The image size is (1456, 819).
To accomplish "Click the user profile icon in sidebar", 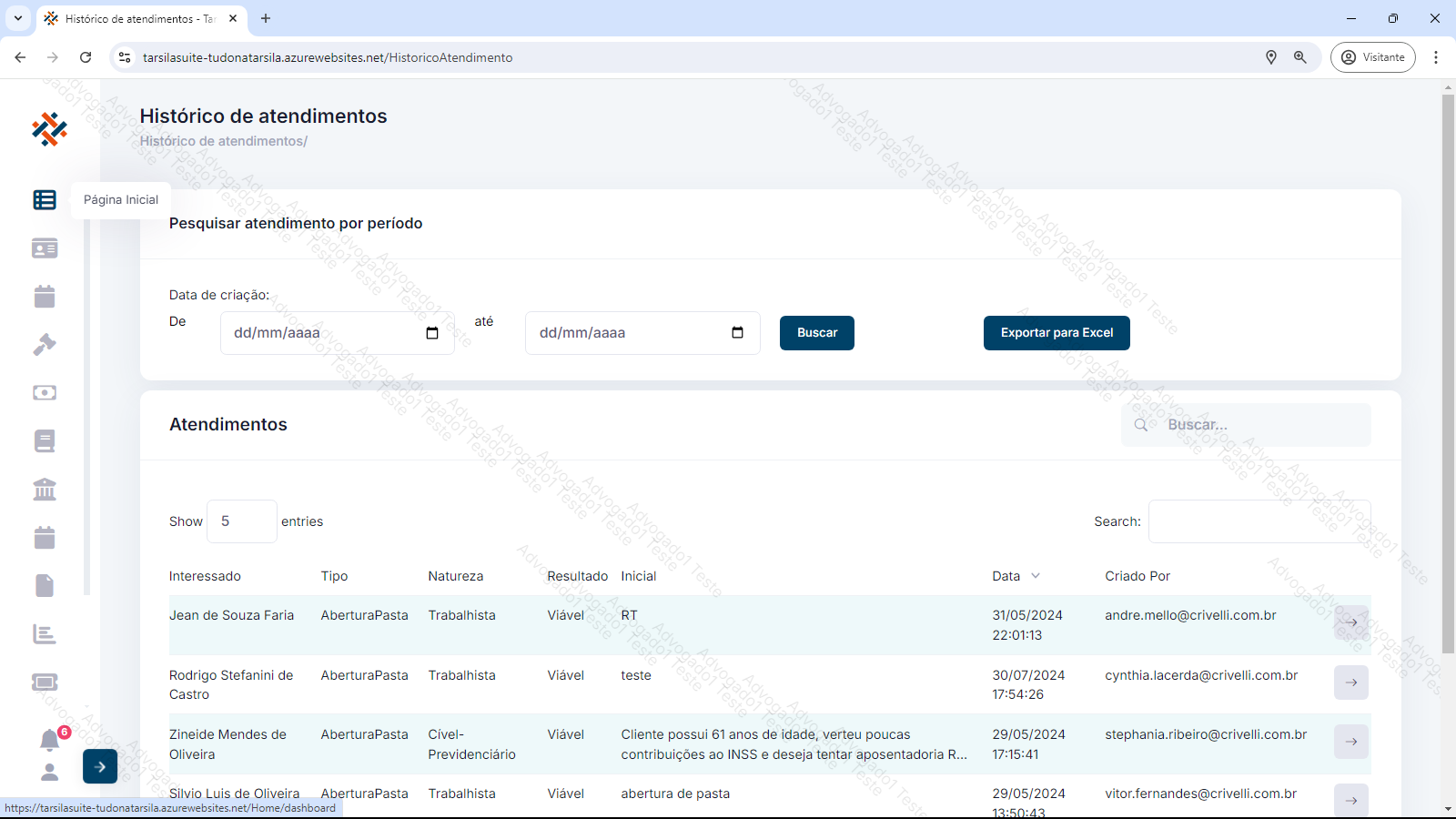I will [50, 772].
